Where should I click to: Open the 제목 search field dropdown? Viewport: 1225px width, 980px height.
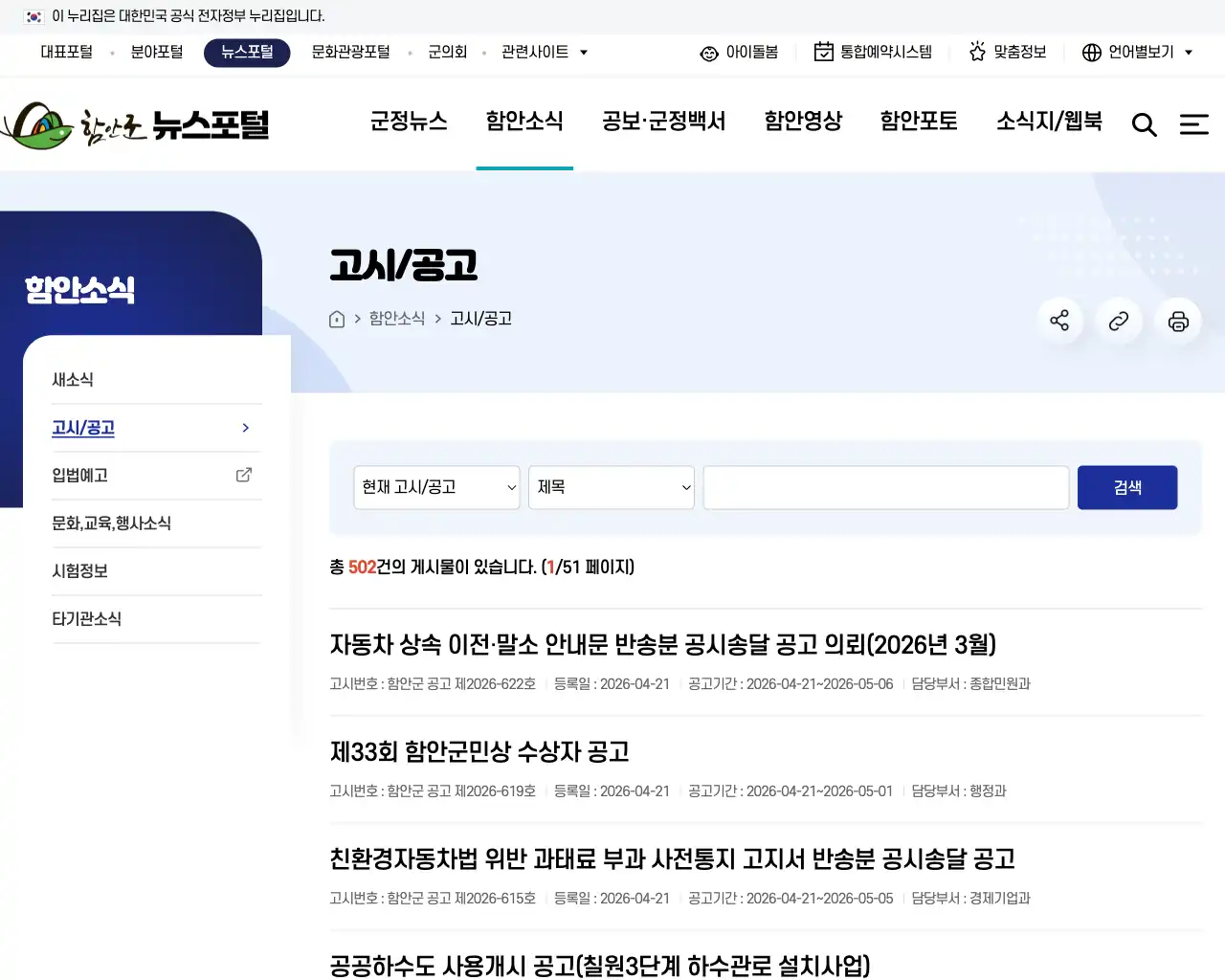pos(612,487)
